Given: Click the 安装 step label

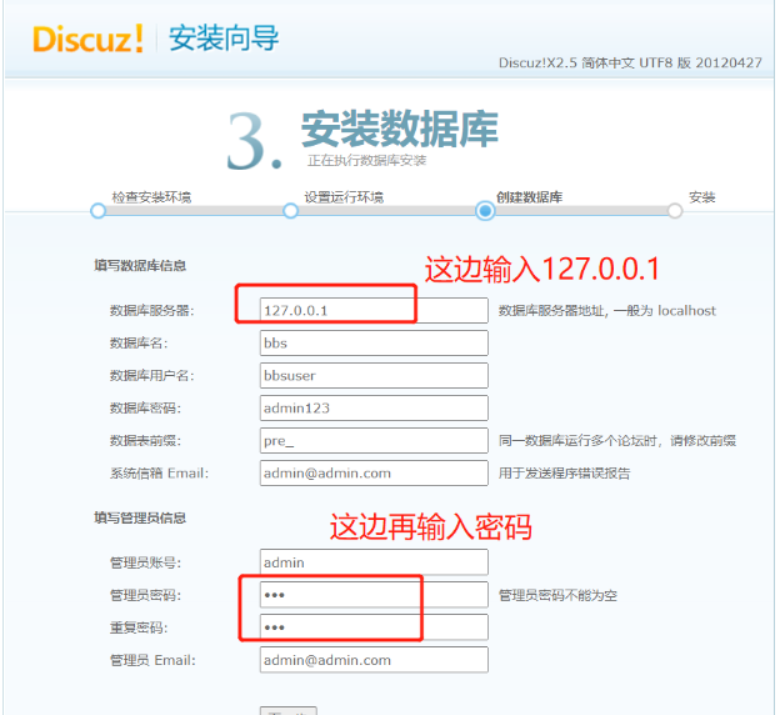Looking at the screenshot, I should tap(702, 197).
